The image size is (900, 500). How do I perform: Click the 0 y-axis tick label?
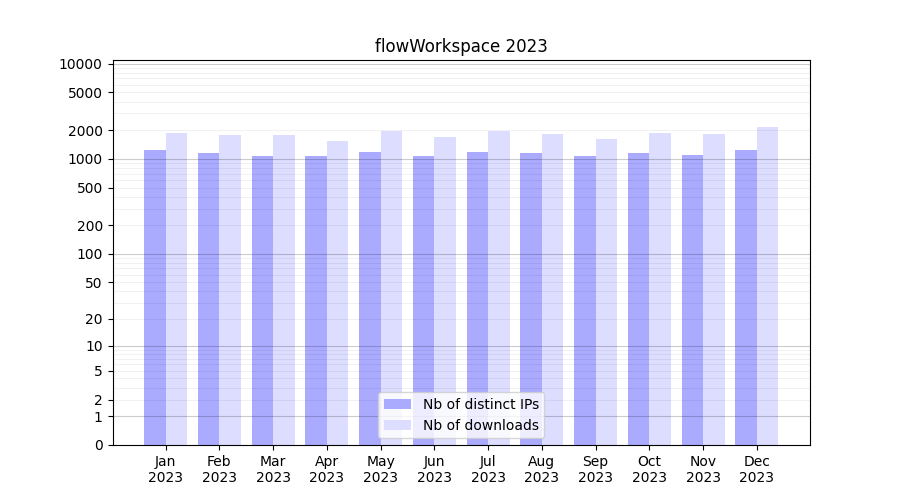[99, 445]
